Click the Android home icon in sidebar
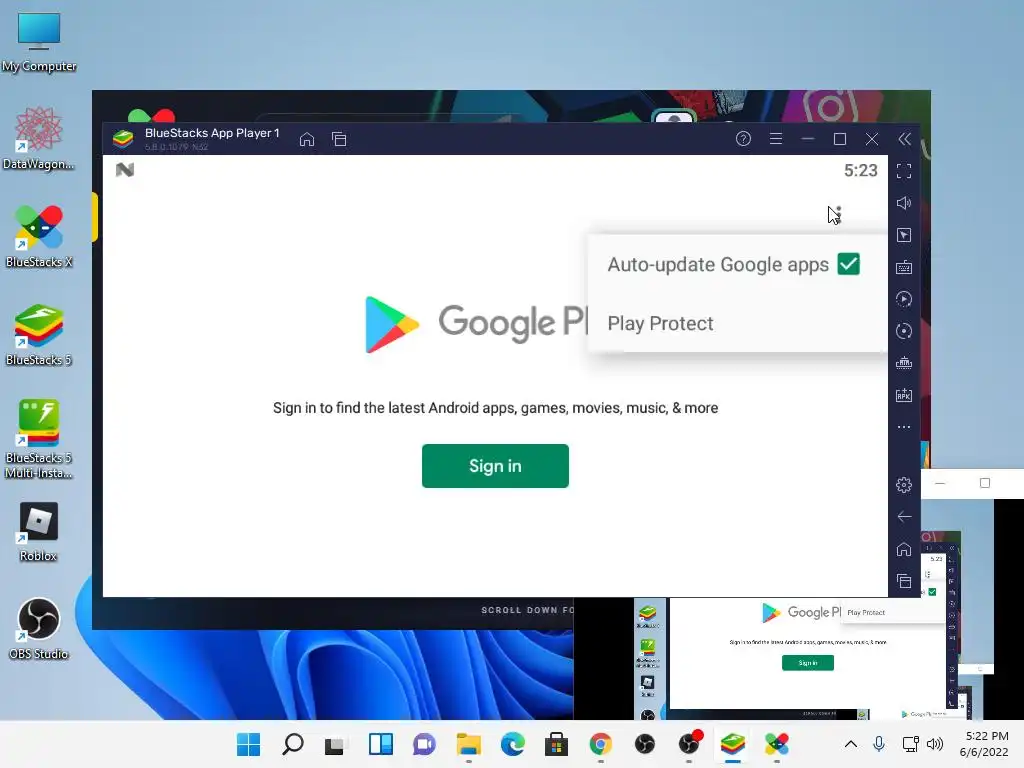This screenshot has height=768, width=1024. (x=904, y=549)
